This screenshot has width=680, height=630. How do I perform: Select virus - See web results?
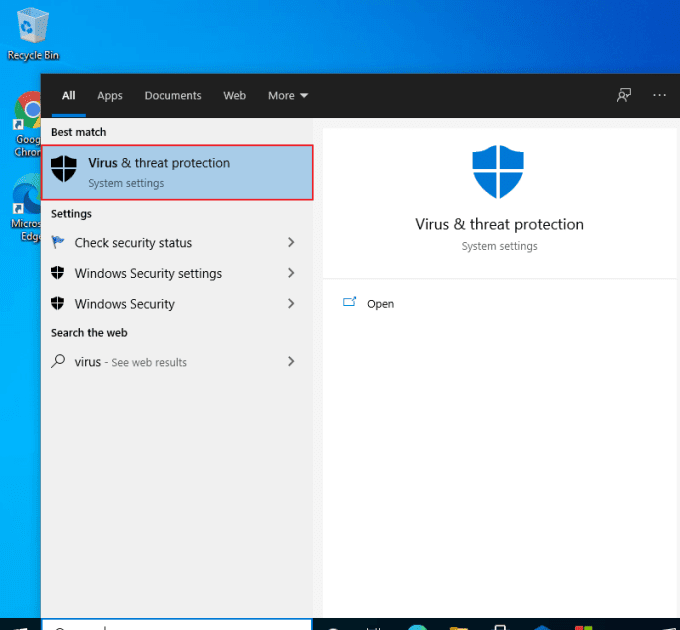tap(177, 361)
